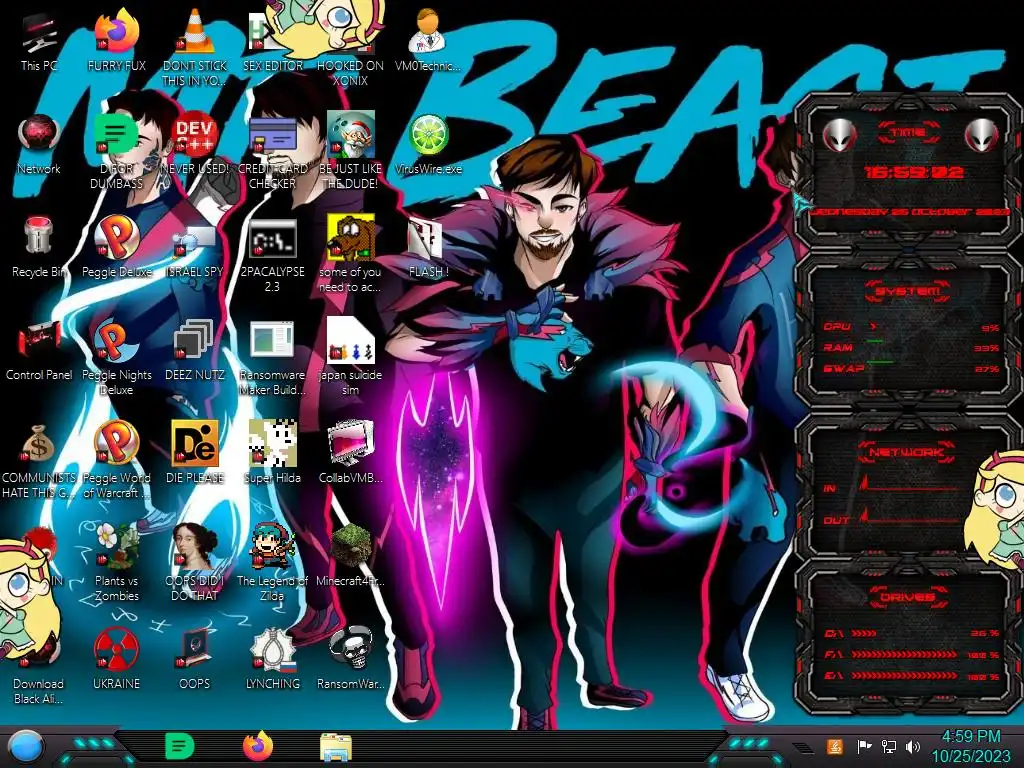Viewport: 1024px width, 768px height.
Task: Select the VirusWire.exe lime icon
Action: pyautogui.click(x=428, y=145)
